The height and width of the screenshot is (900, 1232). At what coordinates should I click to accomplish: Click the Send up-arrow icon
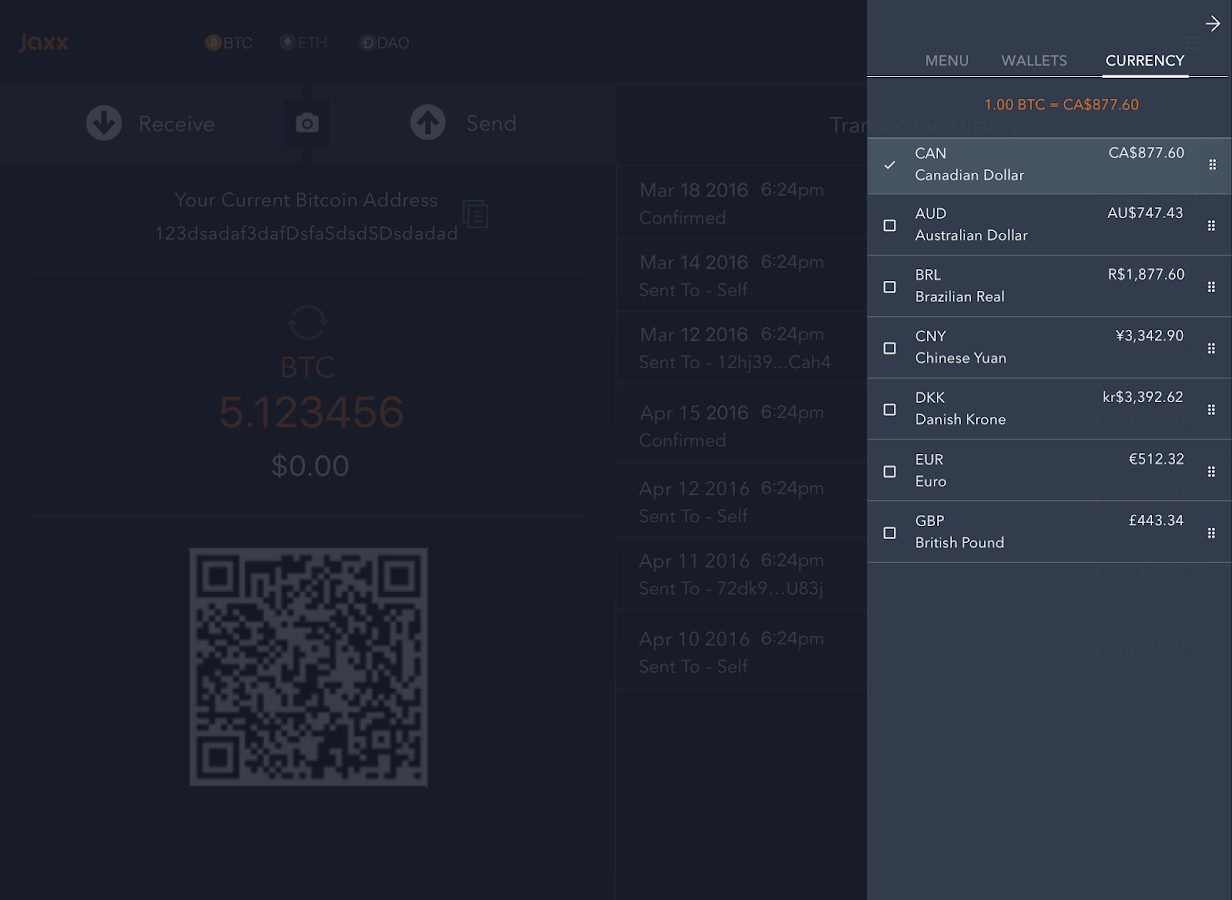(428, 123)
